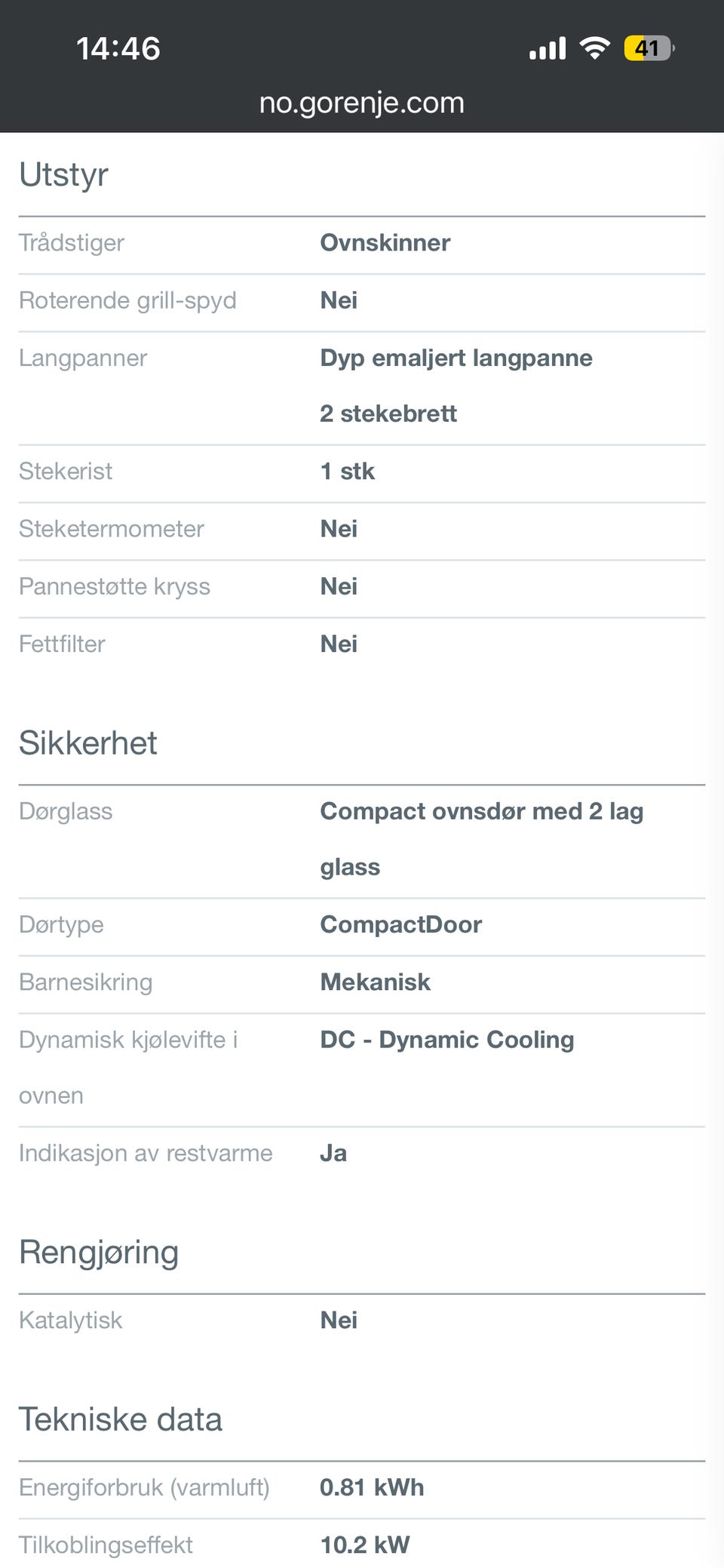The image size is (724, 1568).
Task: Tap the 10.2 kW Tilkoblingseffekt value
Action: pos(365,1545)
